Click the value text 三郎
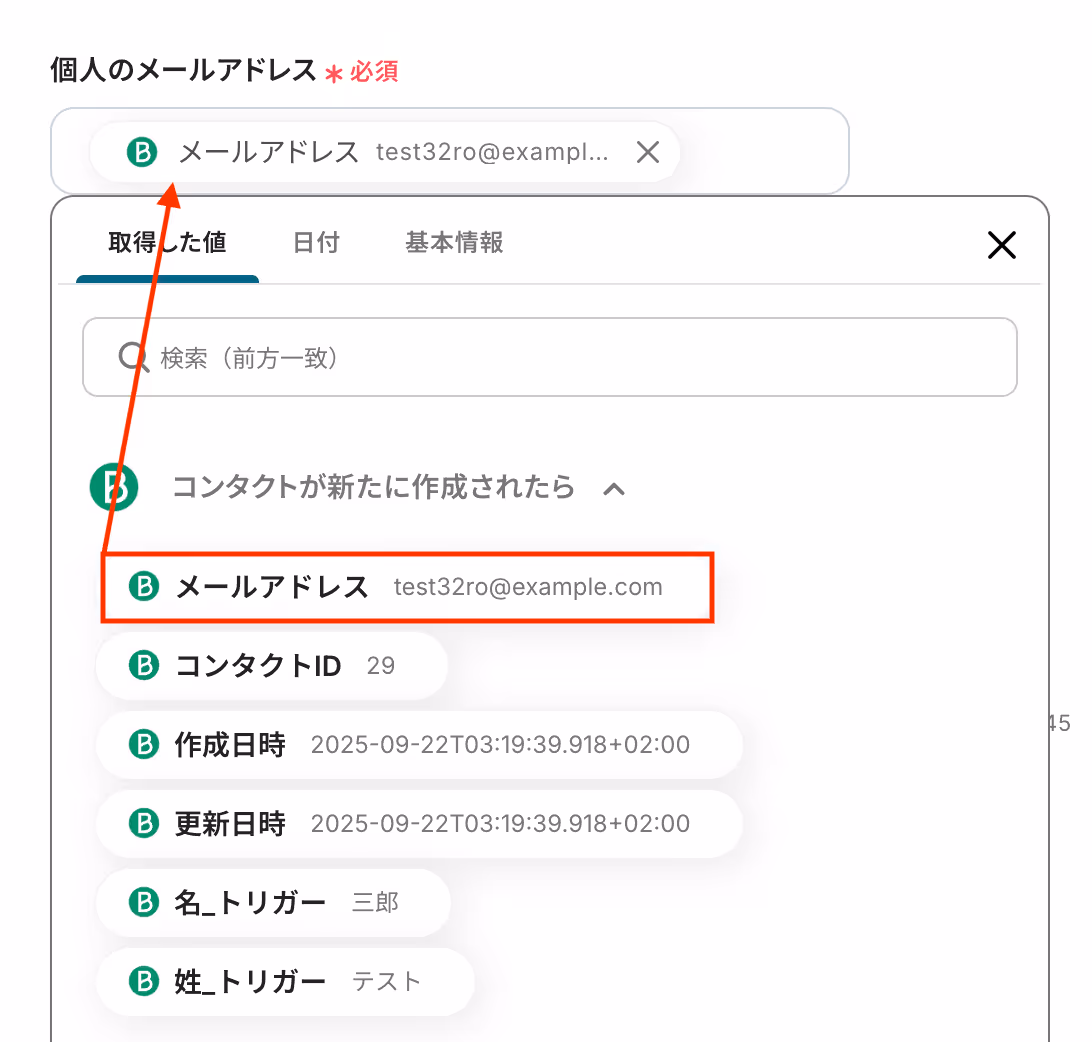The width and height of the screenshot is (1092, 1042). pyautogui.click(x=375, y=903)
